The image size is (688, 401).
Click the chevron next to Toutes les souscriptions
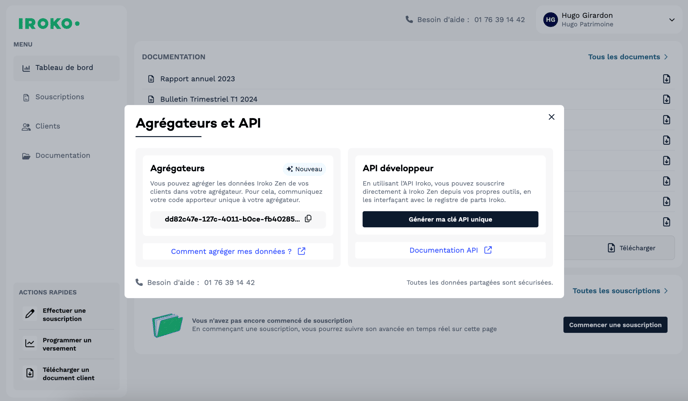666,291
